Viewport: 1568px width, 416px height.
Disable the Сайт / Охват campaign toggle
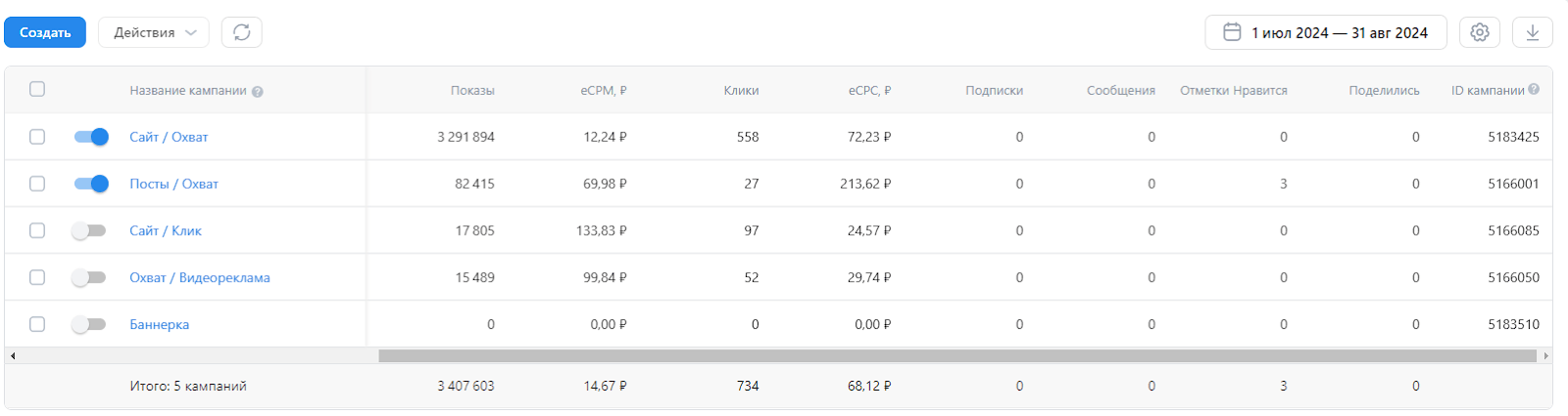coord(91,137)
